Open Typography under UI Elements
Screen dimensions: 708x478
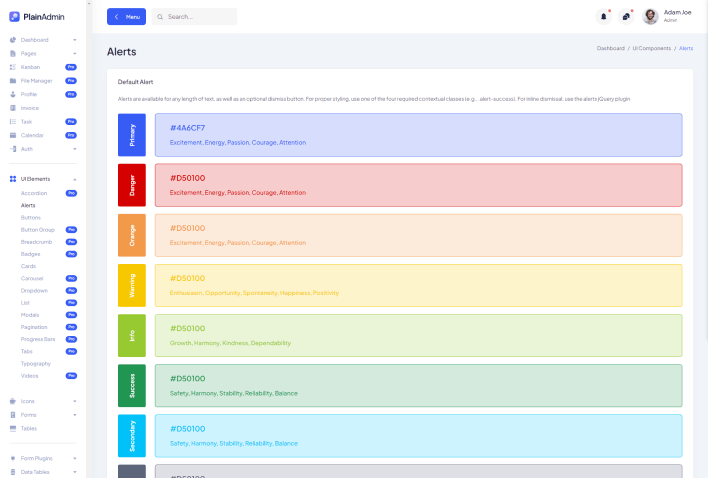tap(35, 363)
